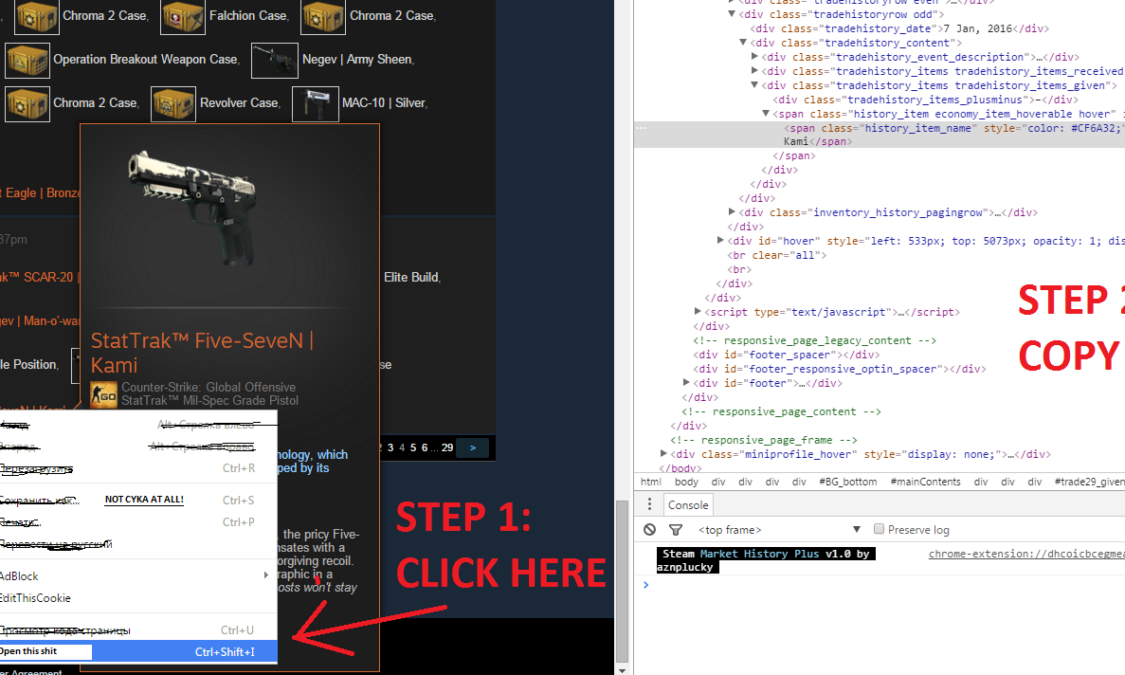Viewport: 1125px width, 675px height.
Task: Switch to the Console drawer tab
Action: tap(688, 505)
